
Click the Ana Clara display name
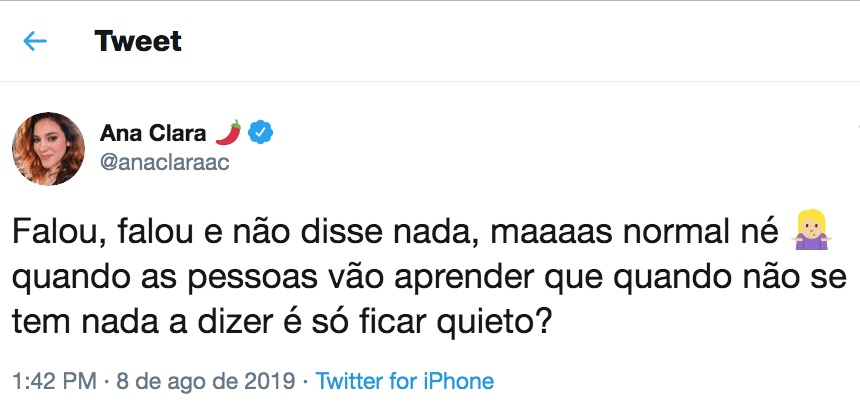pos(152,133)
